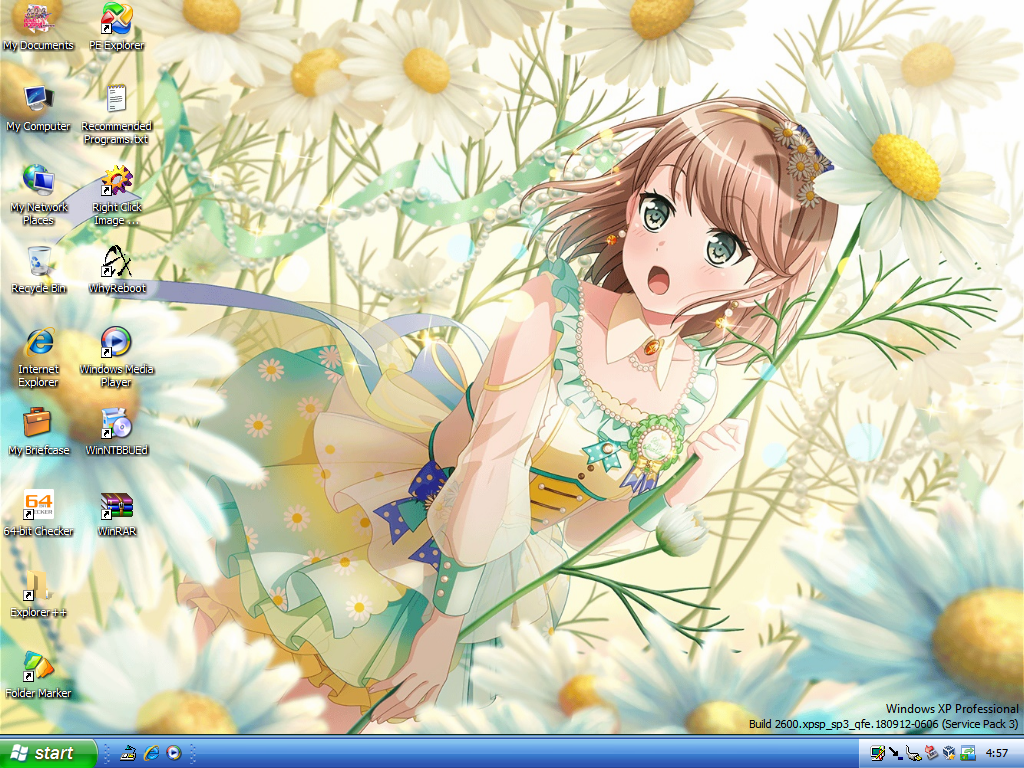Launch Windows Media Player from Quick Launch
This screenshot has width=1024, height=768.
(x=174, y=753)
